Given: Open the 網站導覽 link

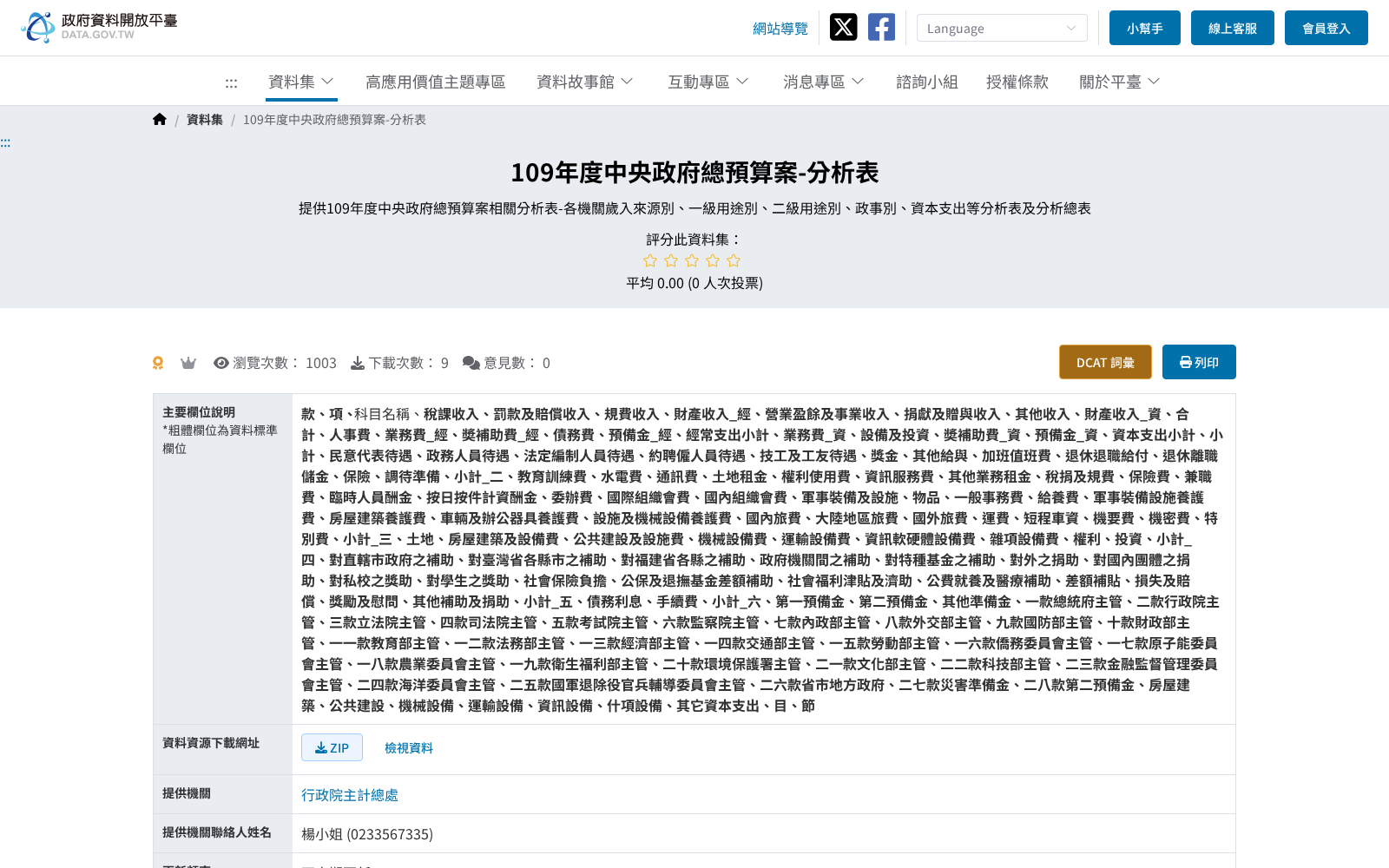Looking at the screenshot, I should click(x=780, y=29).
